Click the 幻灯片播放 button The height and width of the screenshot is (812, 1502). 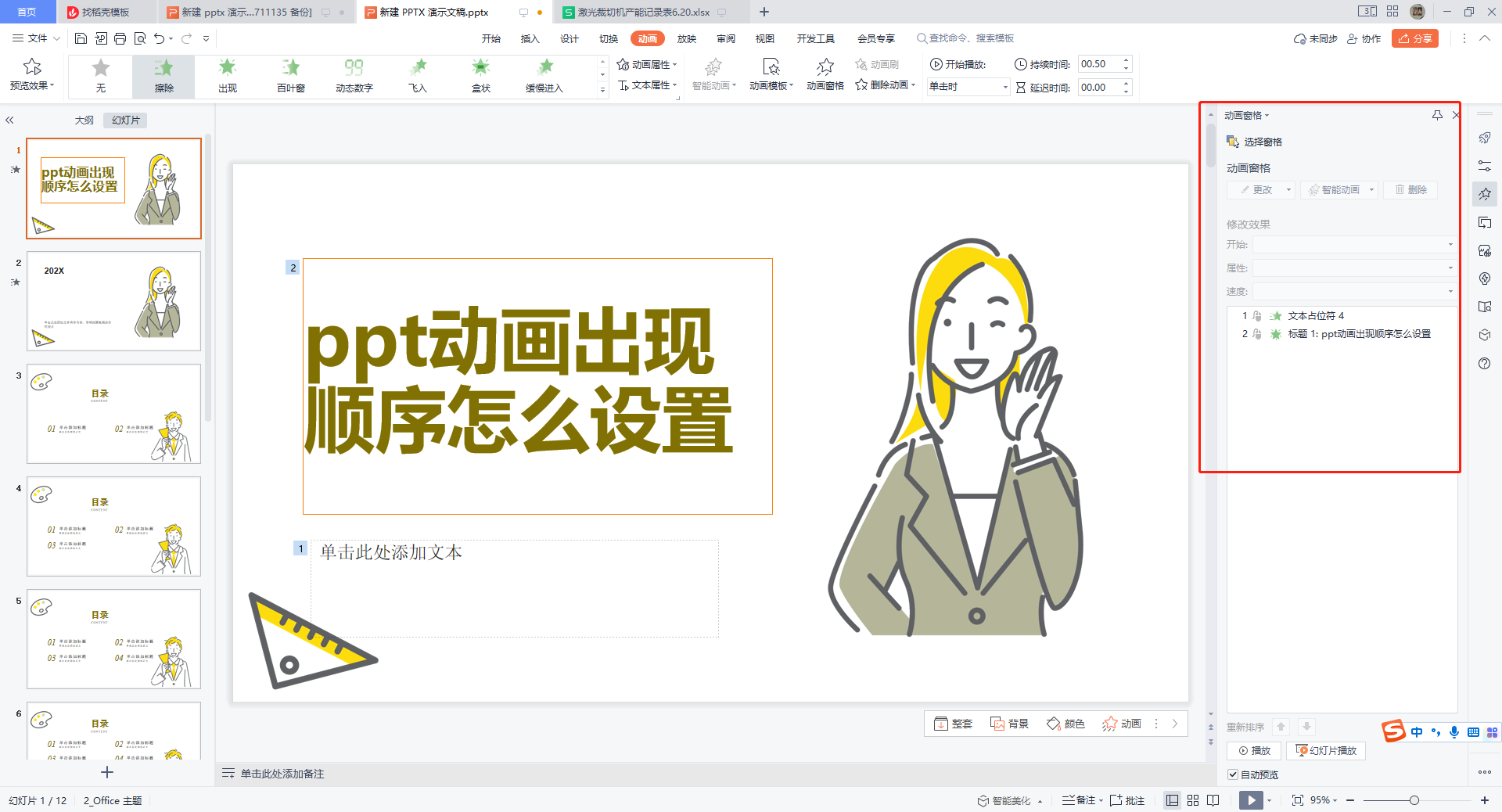click(x=1326, y=750)
